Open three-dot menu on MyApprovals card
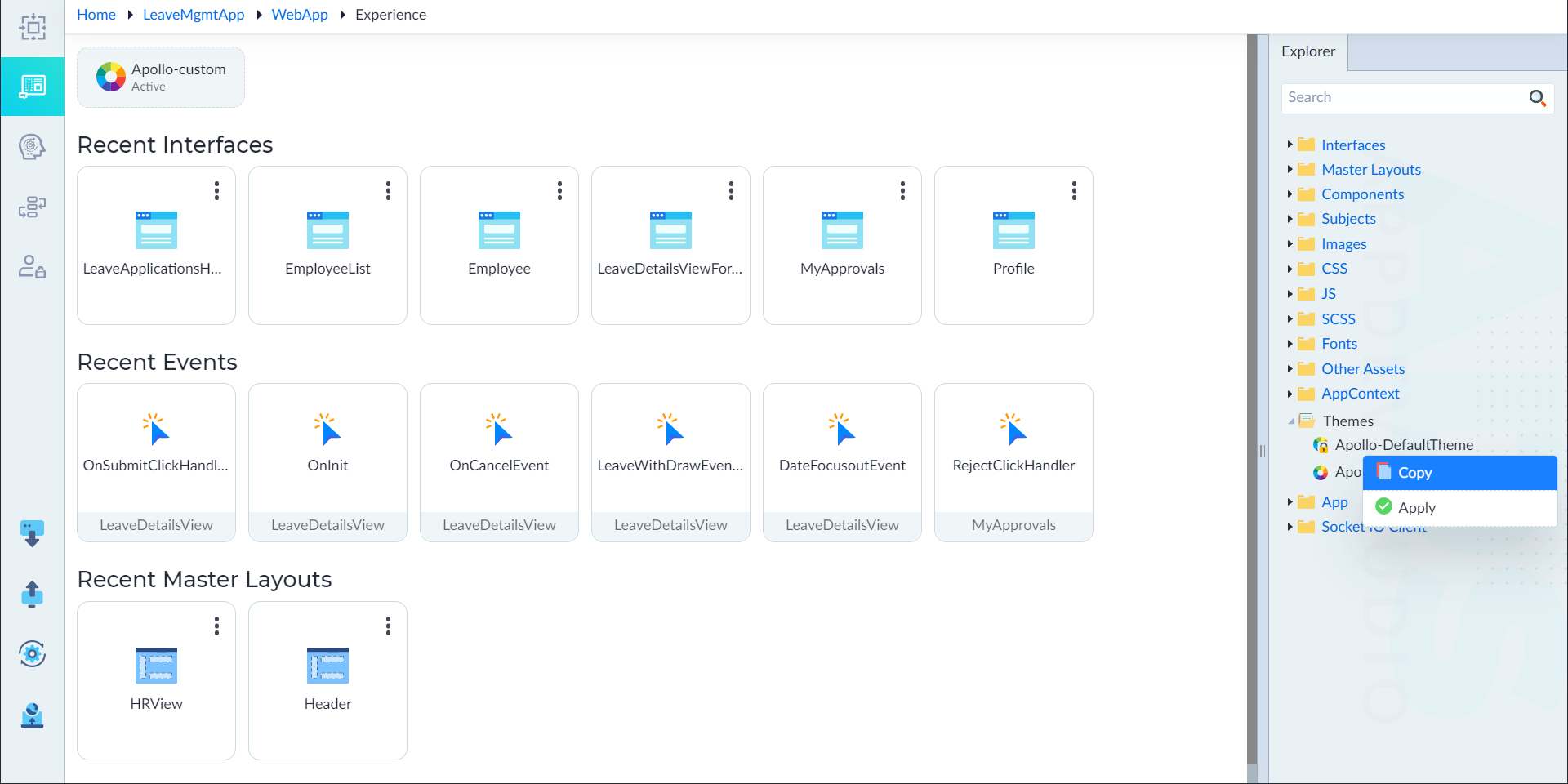The height and width of the screenshot is (784, 1568). 902,190
